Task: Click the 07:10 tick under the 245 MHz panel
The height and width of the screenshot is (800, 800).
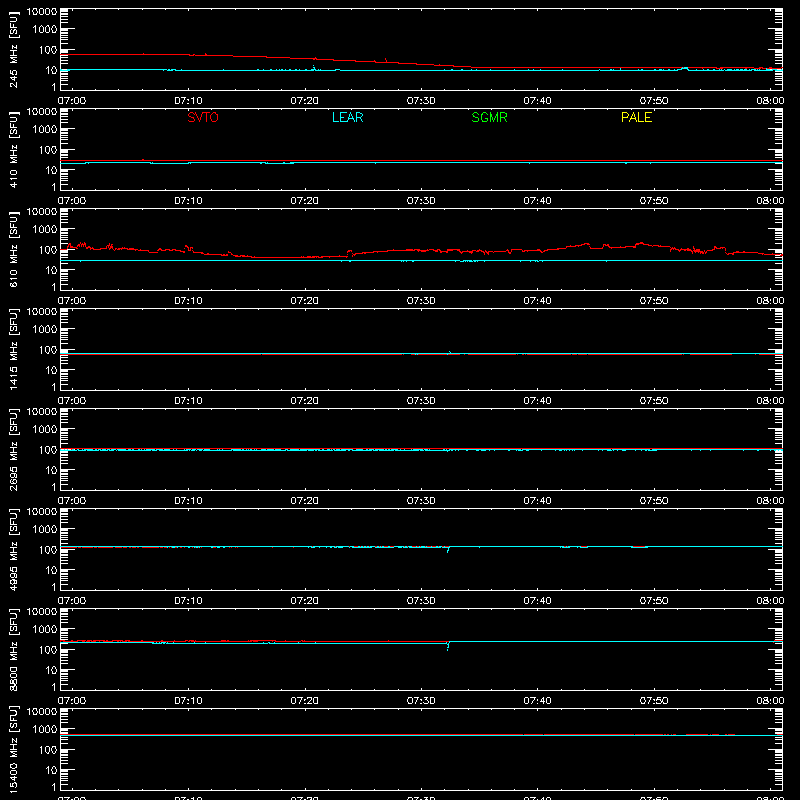Action: tap(188, 101)
